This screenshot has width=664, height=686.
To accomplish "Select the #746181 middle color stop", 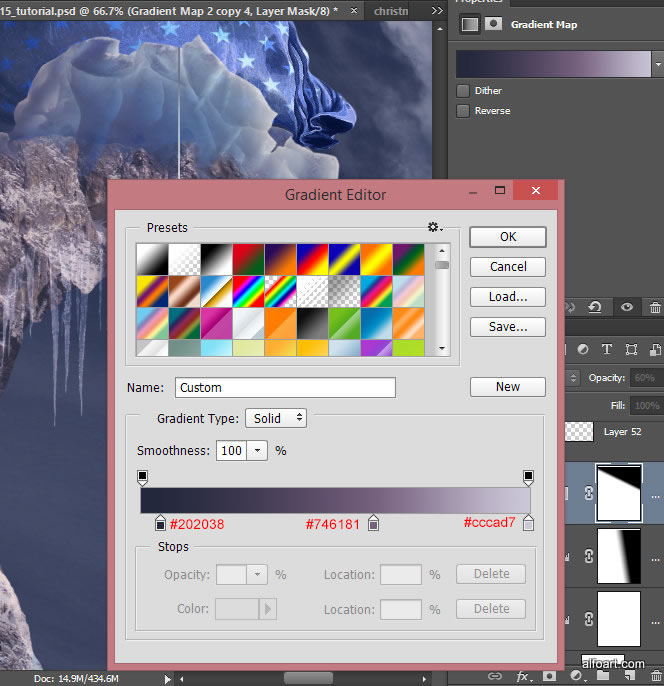I will 374,523.
